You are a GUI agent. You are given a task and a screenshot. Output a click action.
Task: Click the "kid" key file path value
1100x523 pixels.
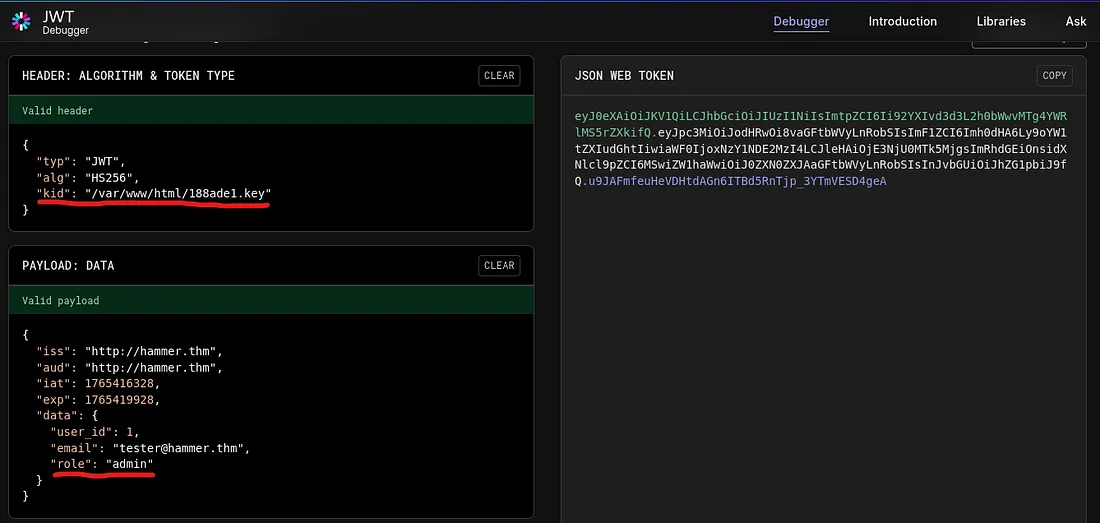tap(178, 192)
